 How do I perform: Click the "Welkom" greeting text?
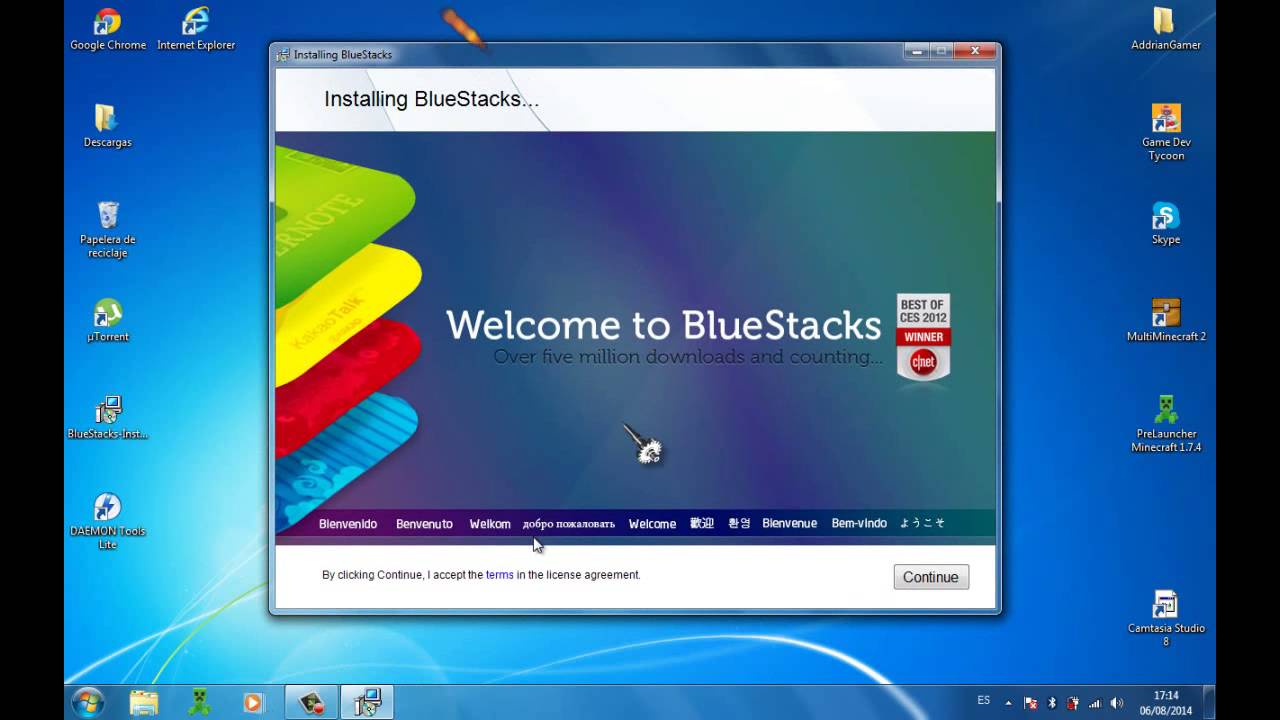point(490,523)
